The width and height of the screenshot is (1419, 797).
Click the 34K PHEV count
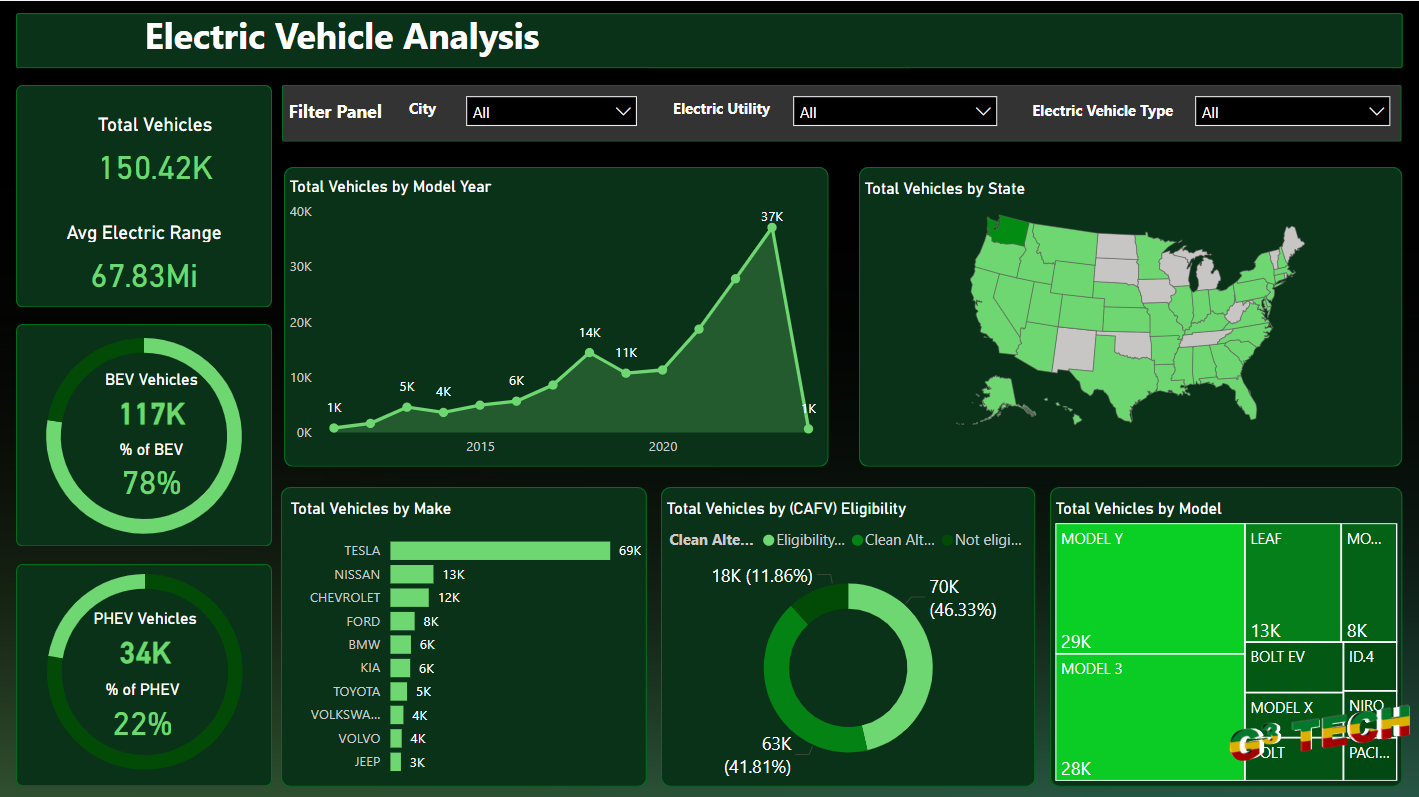click(x=145, y=654)
